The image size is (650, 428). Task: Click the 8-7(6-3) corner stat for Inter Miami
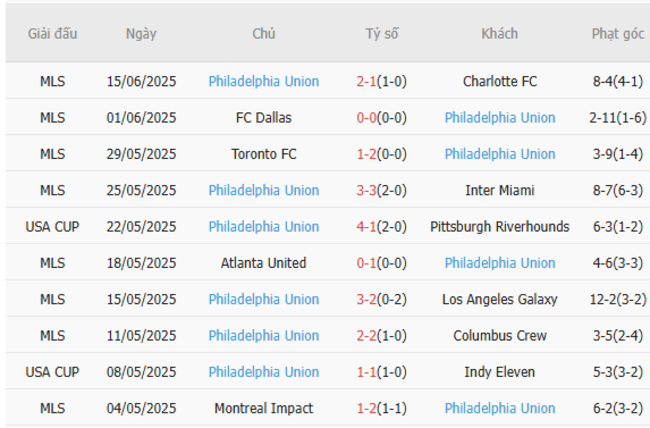(617, 190)
